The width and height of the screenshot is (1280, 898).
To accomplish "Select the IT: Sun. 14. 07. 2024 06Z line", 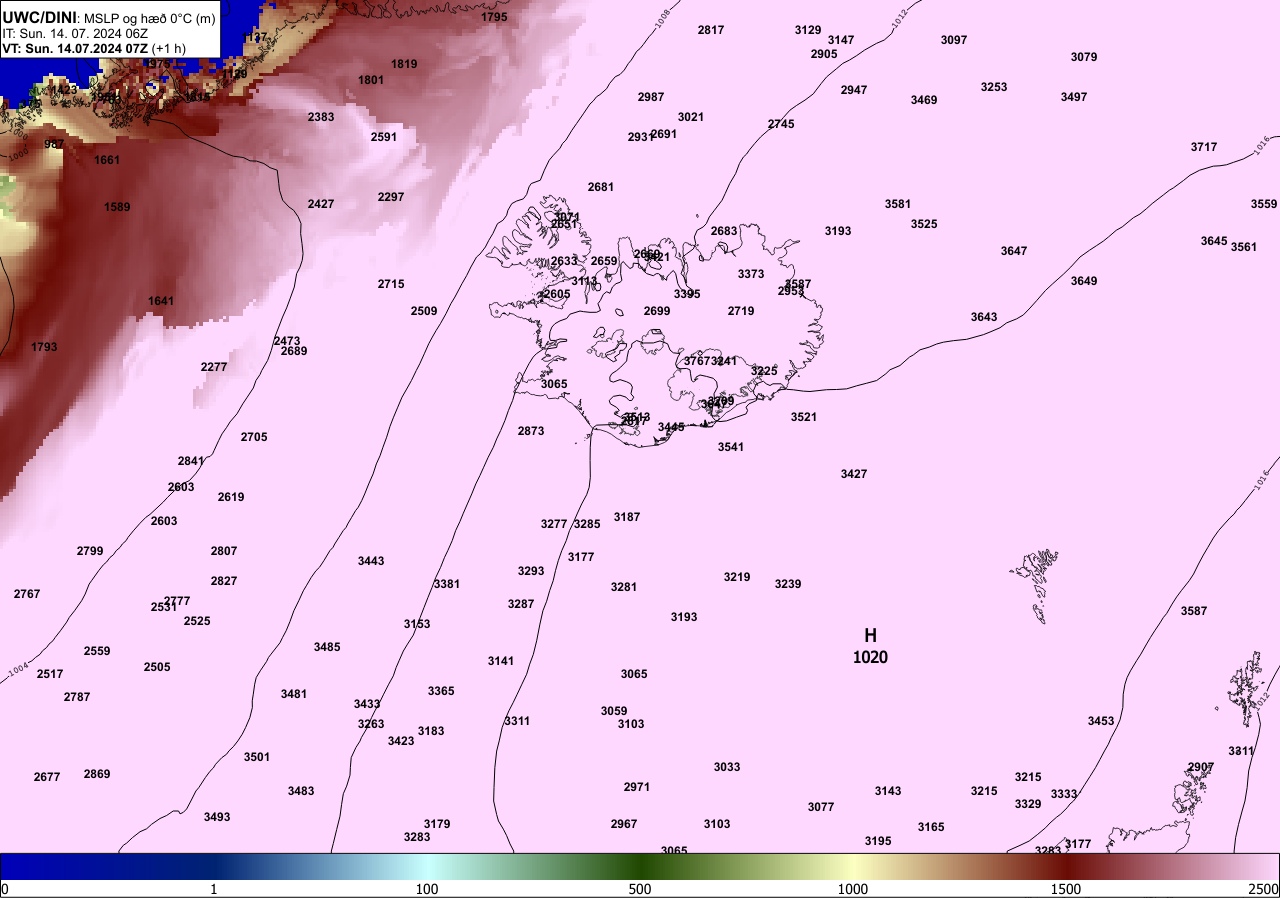I will click(x=75, y=33).
